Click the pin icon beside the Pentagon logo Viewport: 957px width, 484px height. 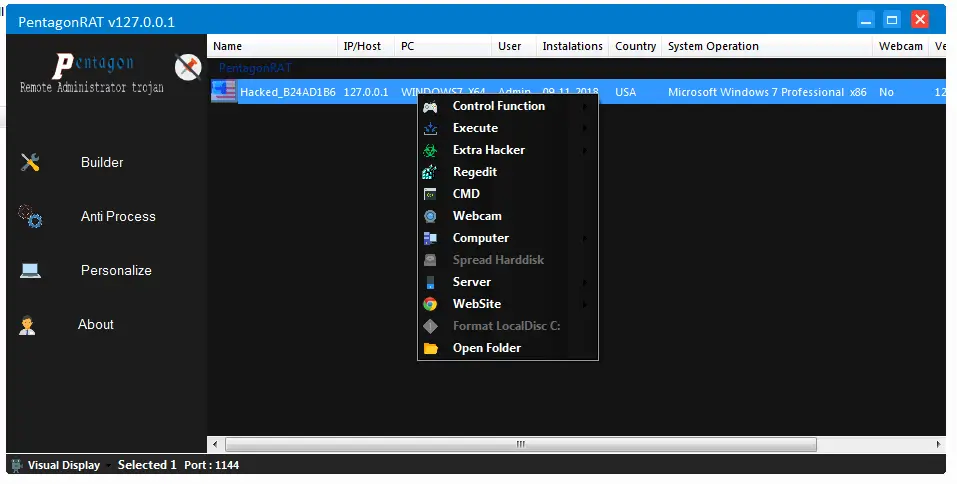pyautogui.click(x=188, y=67)
